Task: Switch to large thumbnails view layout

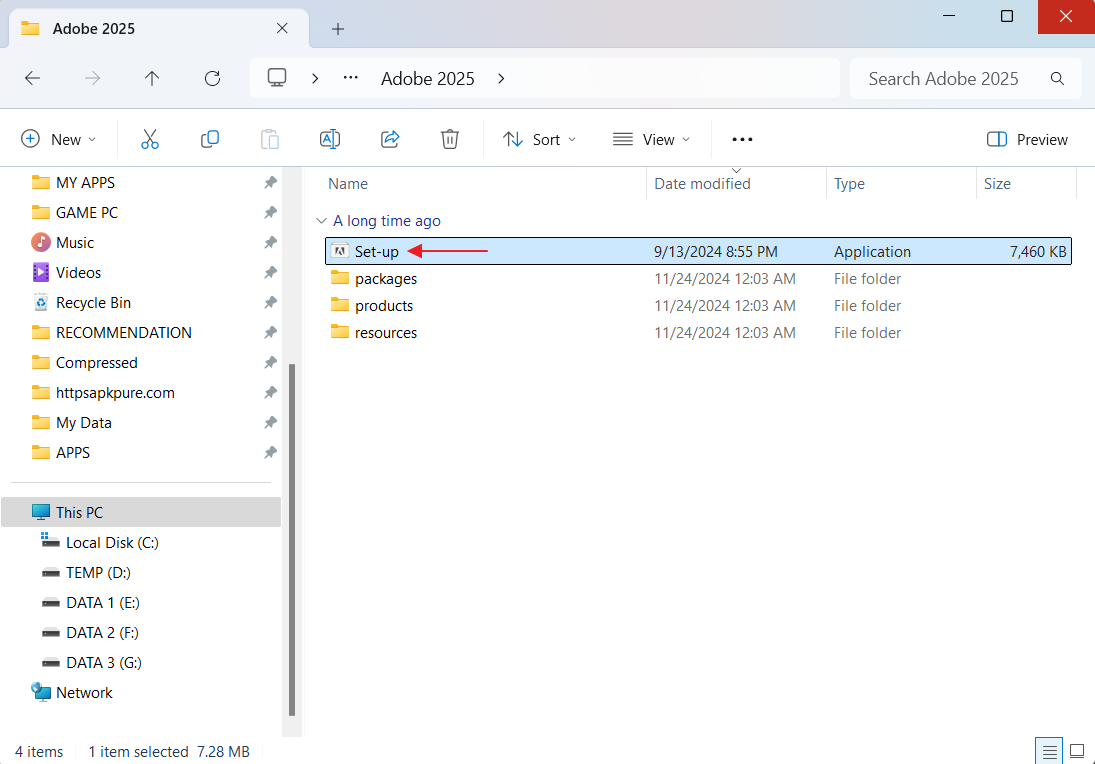Action: point(1077,751)
